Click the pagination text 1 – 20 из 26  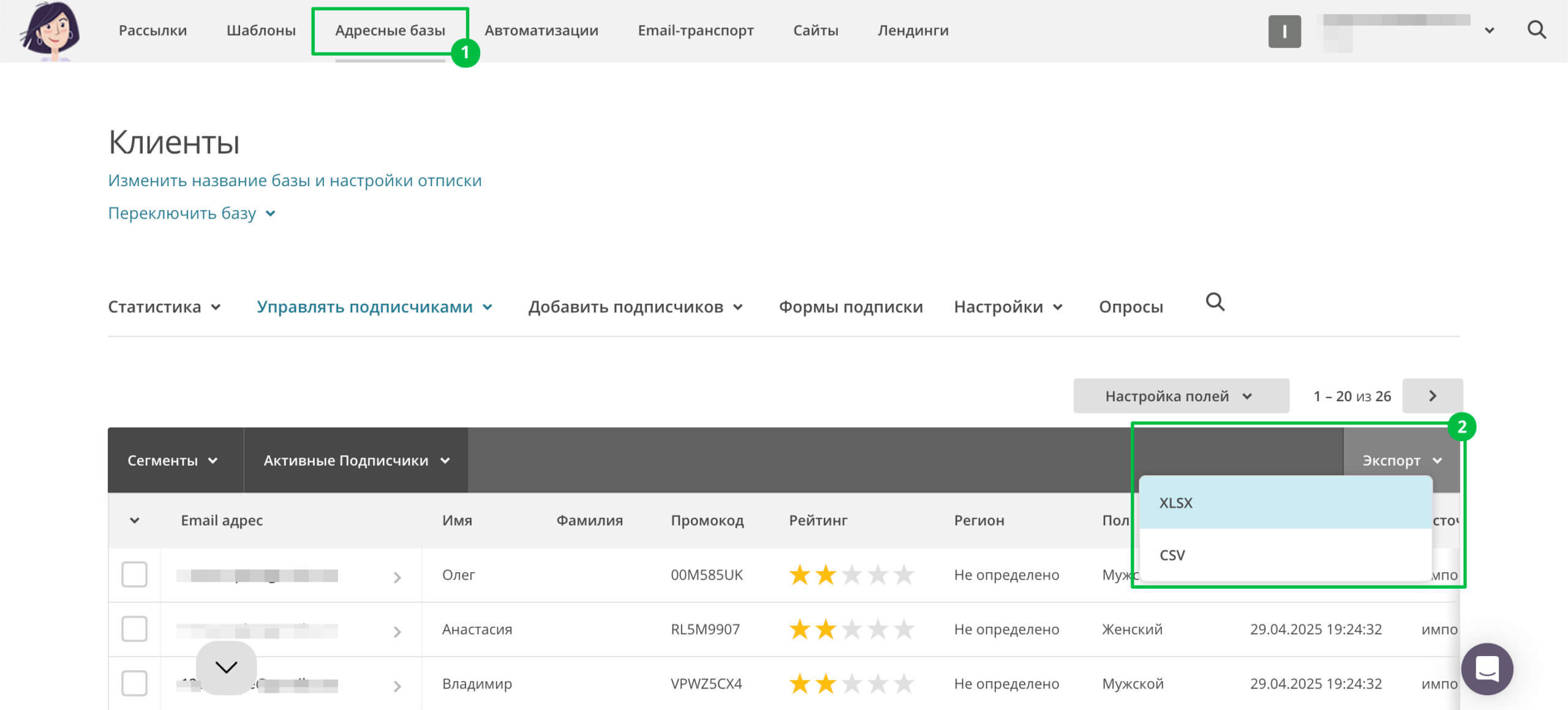(1352, 396)
